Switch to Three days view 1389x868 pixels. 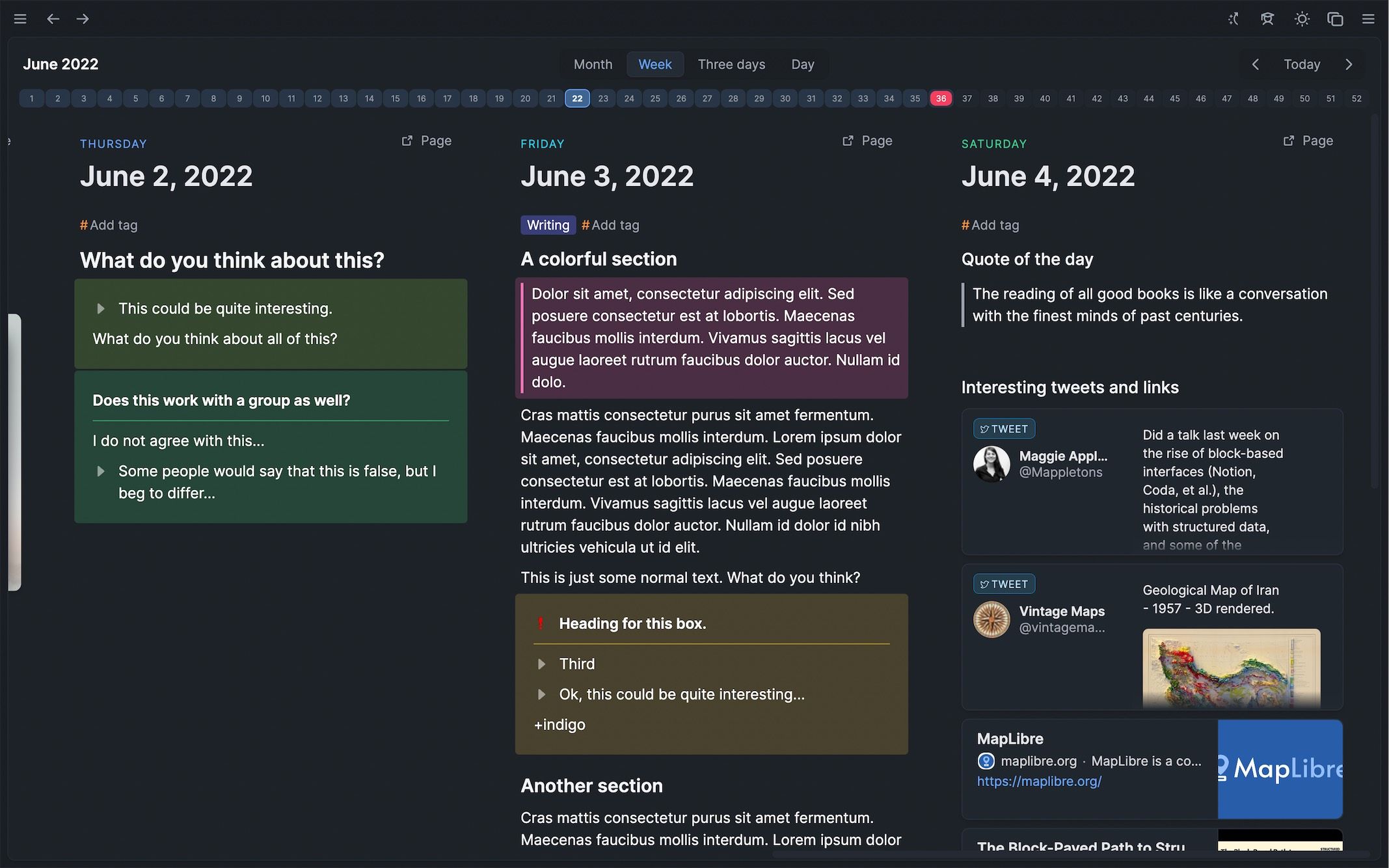[x=731, y=64]
